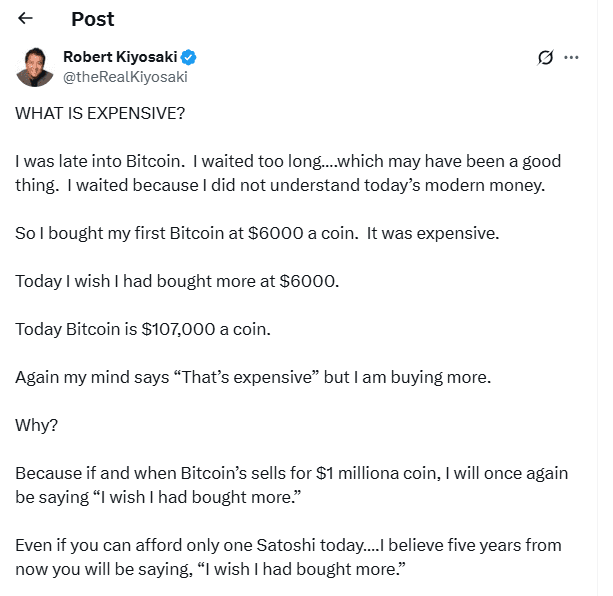This screenshot has width=613, height=596.
Task: Click the Robert Kiyosaki display name
Action: [x=119, y=56]
